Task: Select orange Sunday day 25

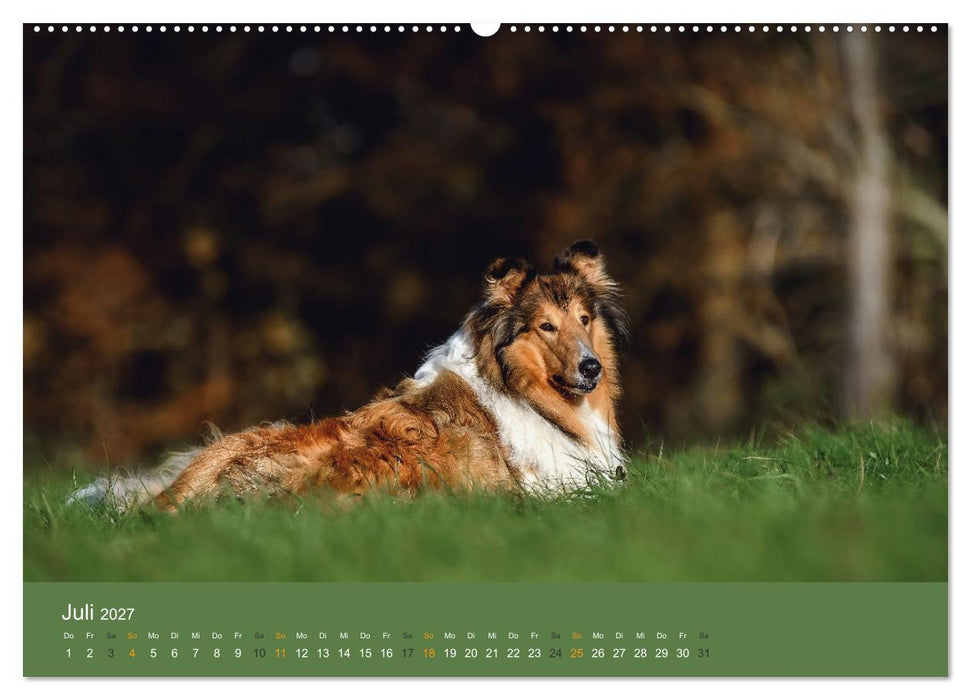Action: click(577, 653)
